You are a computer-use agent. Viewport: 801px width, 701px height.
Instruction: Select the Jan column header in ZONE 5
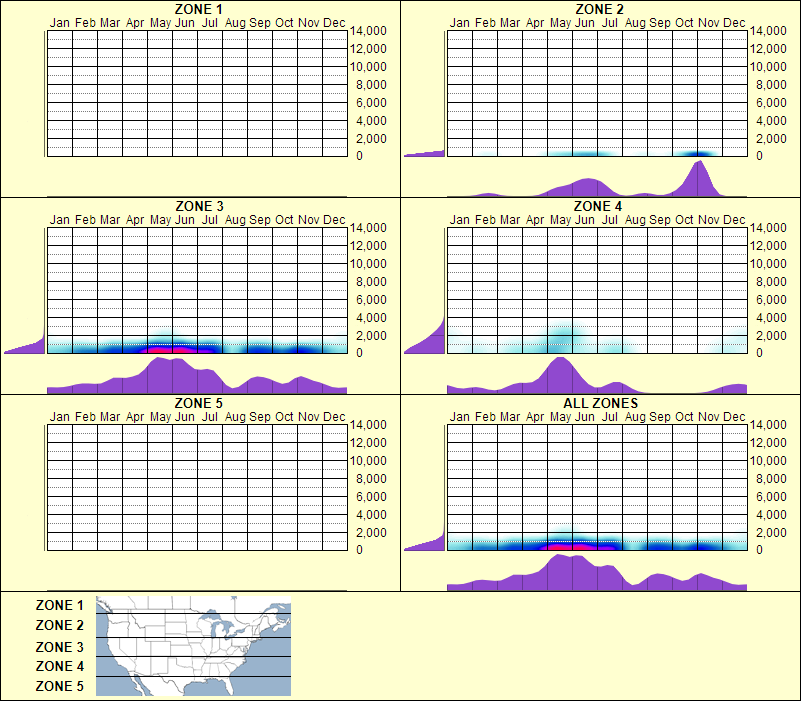pos(58,416)
